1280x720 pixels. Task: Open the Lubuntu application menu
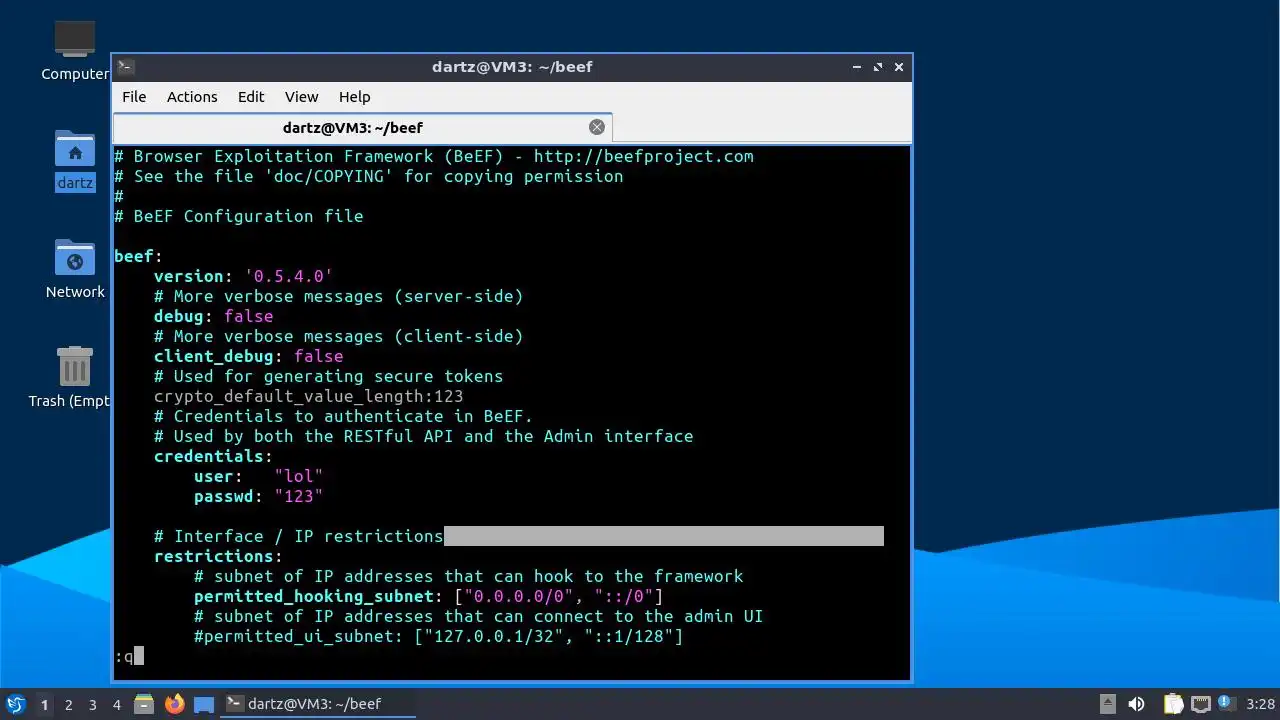click(15, 704)
